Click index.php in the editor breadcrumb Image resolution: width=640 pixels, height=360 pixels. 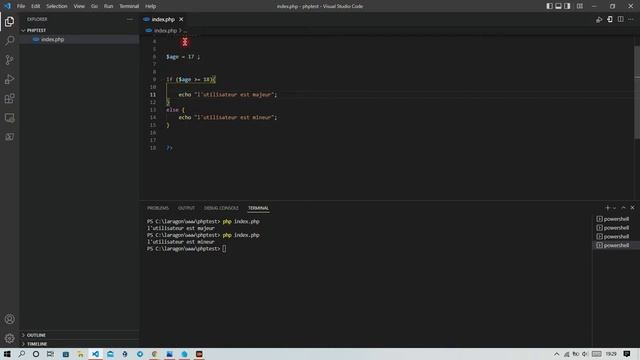pos(165,31)
